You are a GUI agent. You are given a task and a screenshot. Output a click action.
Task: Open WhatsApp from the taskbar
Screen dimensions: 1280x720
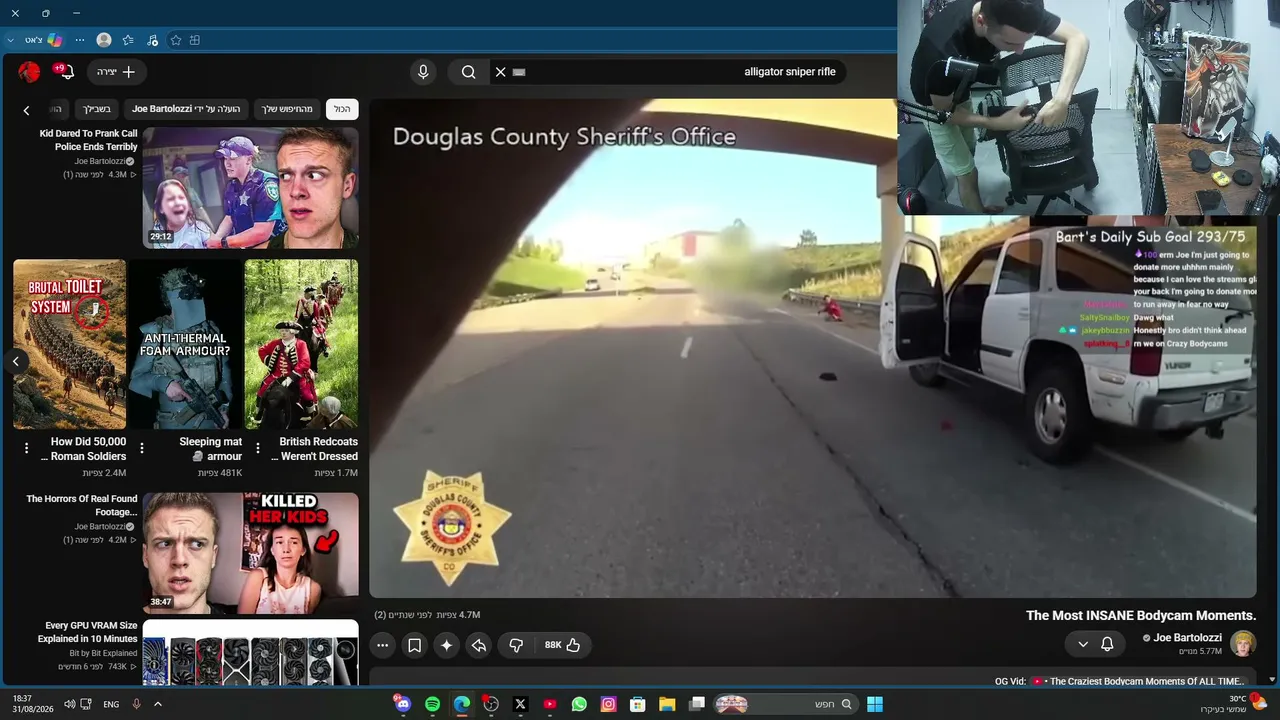click(579, 704)
